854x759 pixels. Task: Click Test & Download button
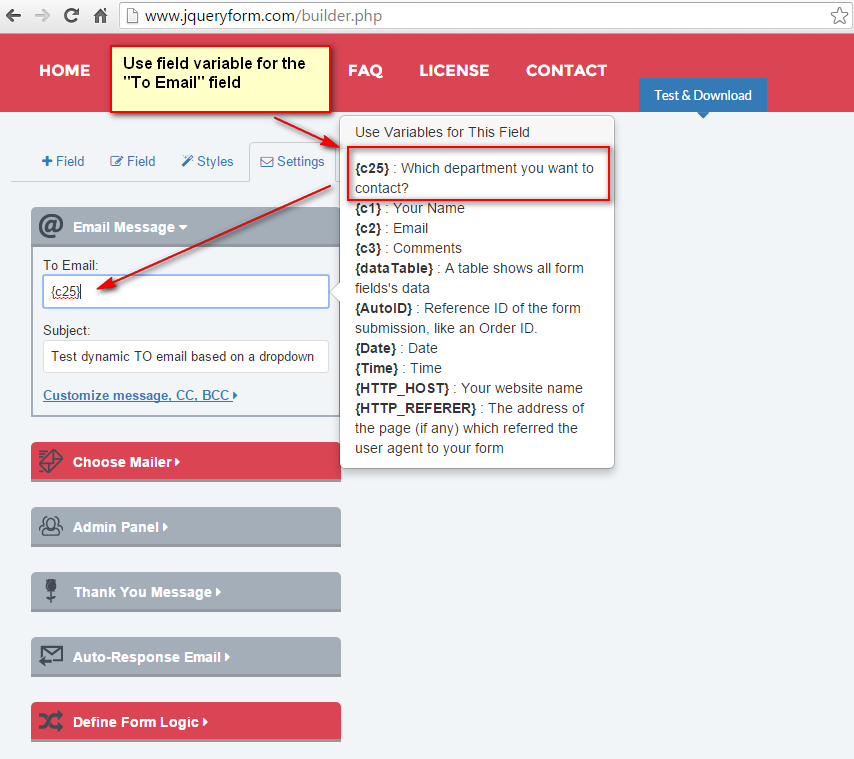702,95
